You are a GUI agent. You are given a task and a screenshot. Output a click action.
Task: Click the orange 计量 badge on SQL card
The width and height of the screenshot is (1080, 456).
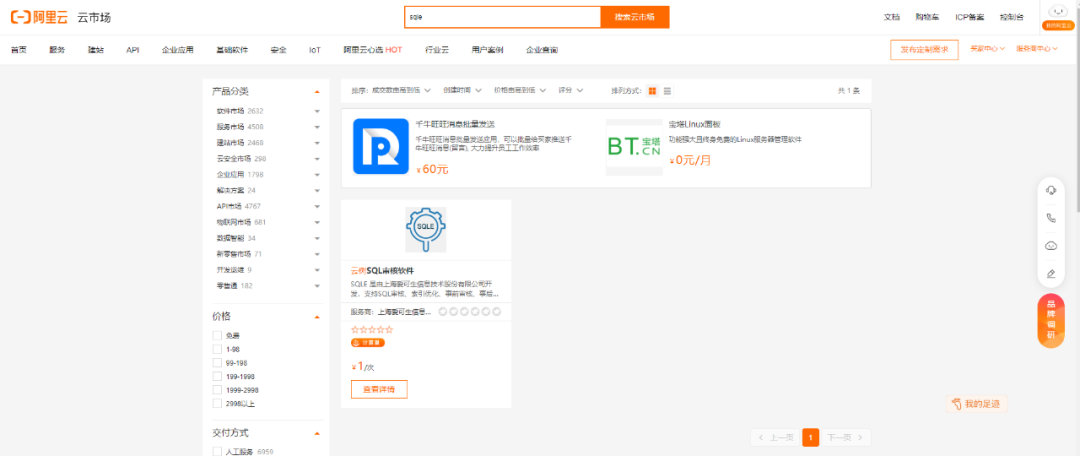click(368, 342)
